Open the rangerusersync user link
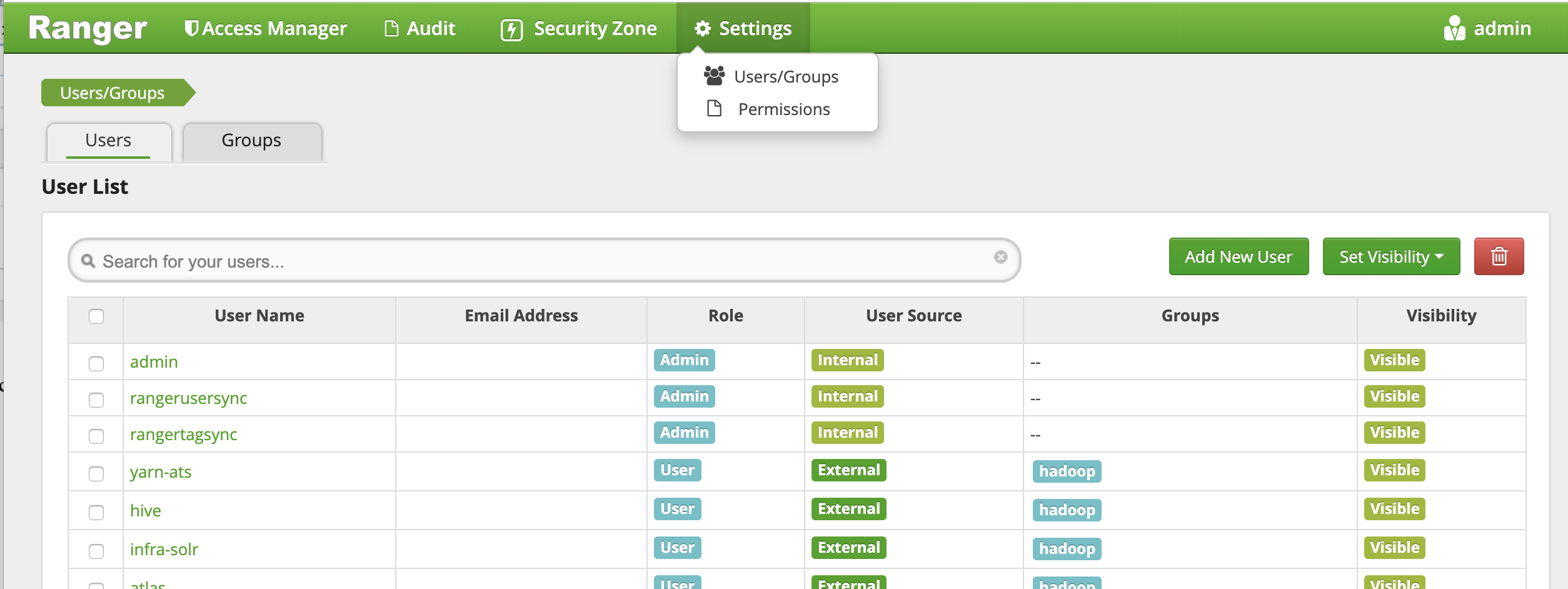1568x589 pixels. click(188, 398)
